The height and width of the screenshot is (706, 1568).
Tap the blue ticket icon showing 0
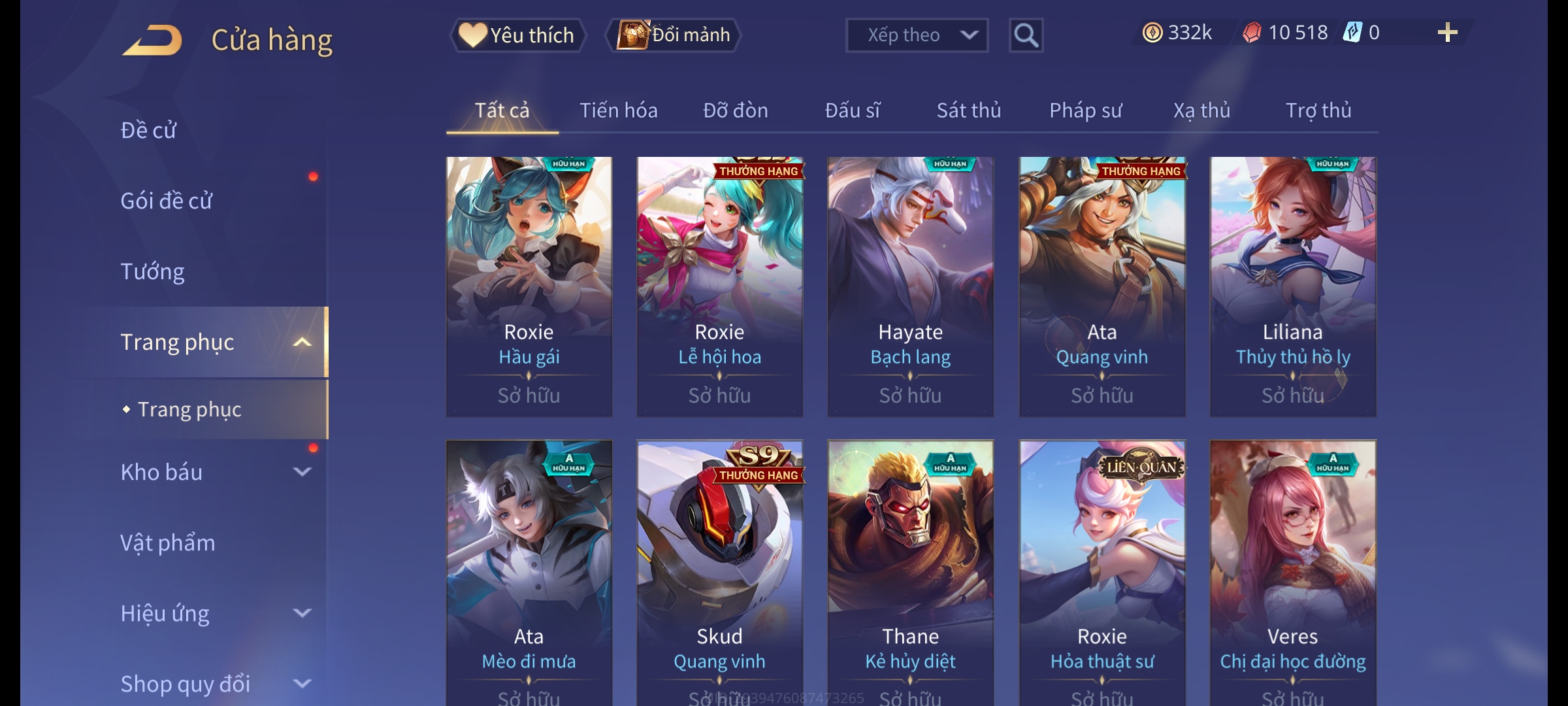click(x=1352, y=33)
